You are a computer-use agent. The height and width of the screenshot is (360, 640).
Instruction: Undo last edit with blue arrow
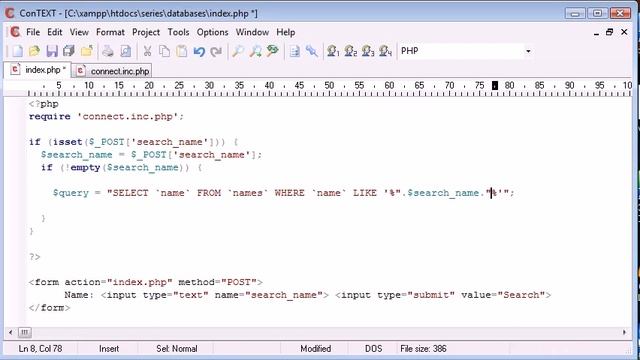tap(199, 51)
